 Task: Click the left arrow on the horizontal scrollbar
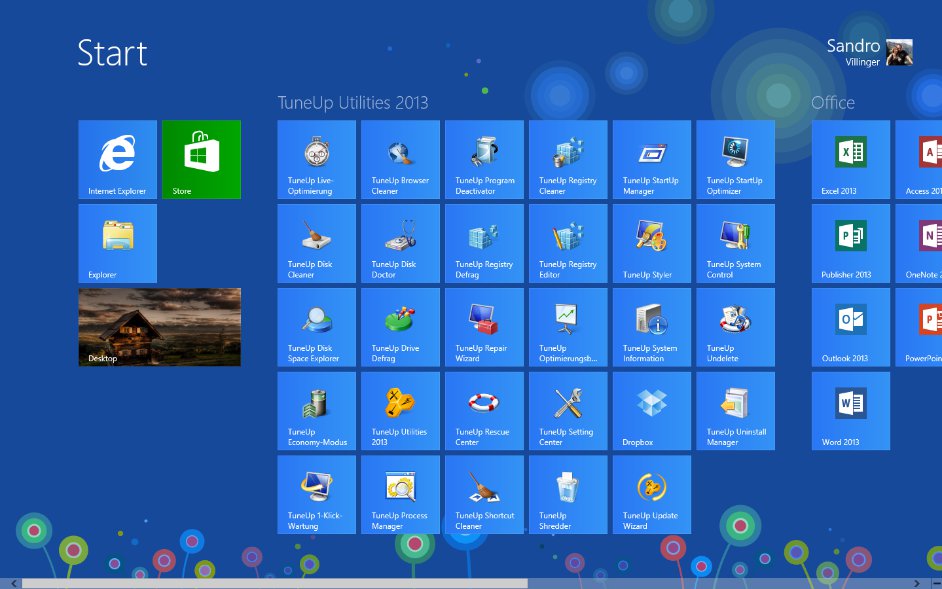12,583
